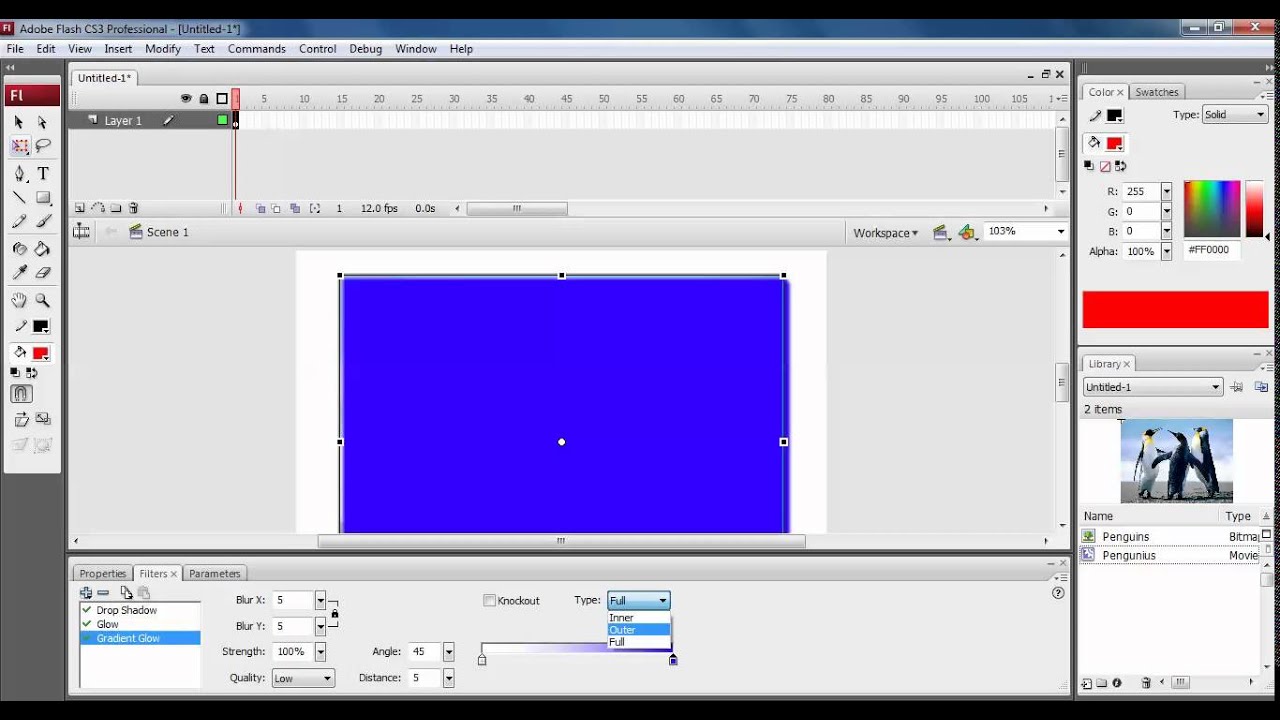
Task: Select the Subselection tool
Action: tap(42, 122)
